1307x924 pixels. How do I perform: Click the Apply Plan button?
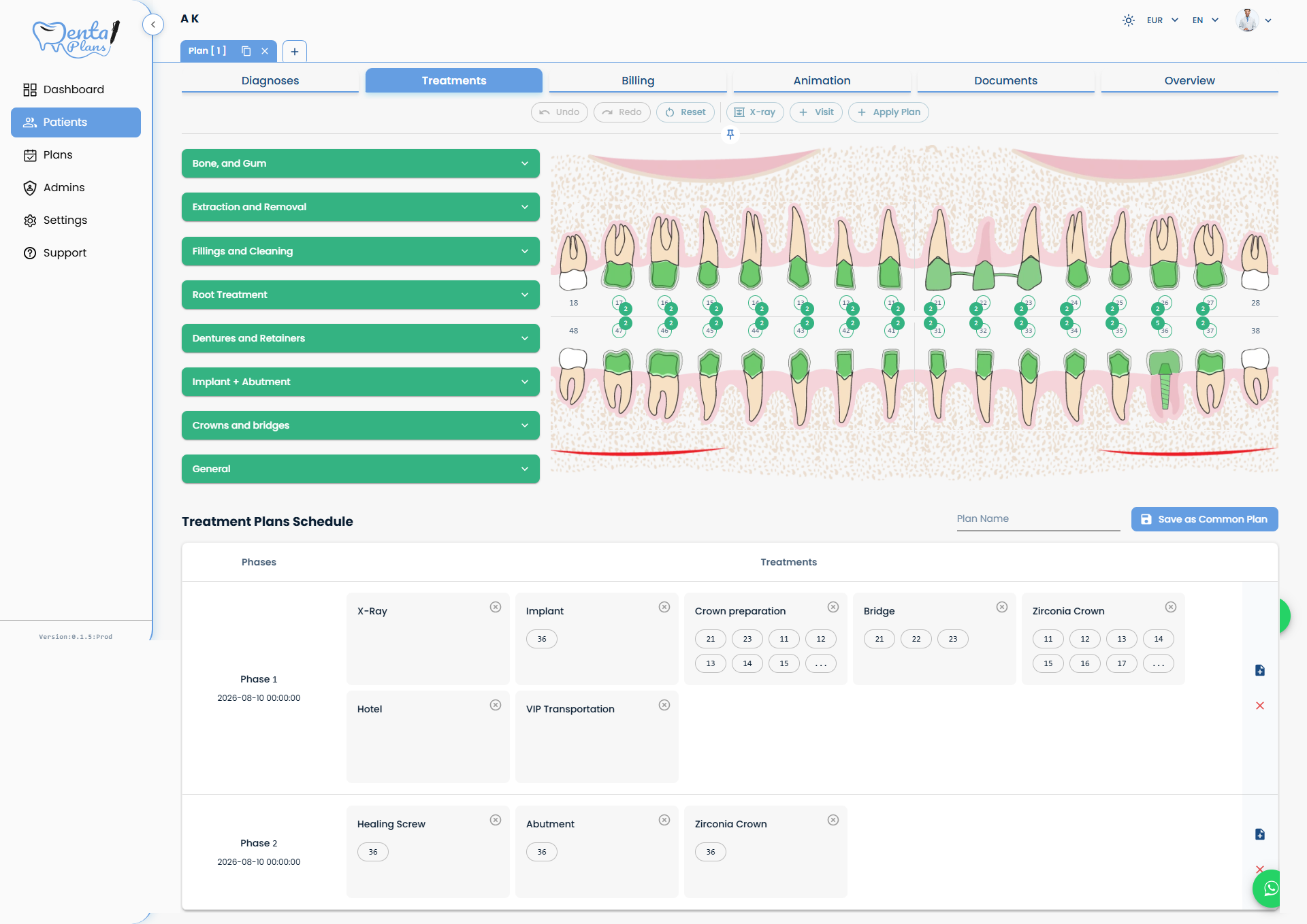point(888,112)
